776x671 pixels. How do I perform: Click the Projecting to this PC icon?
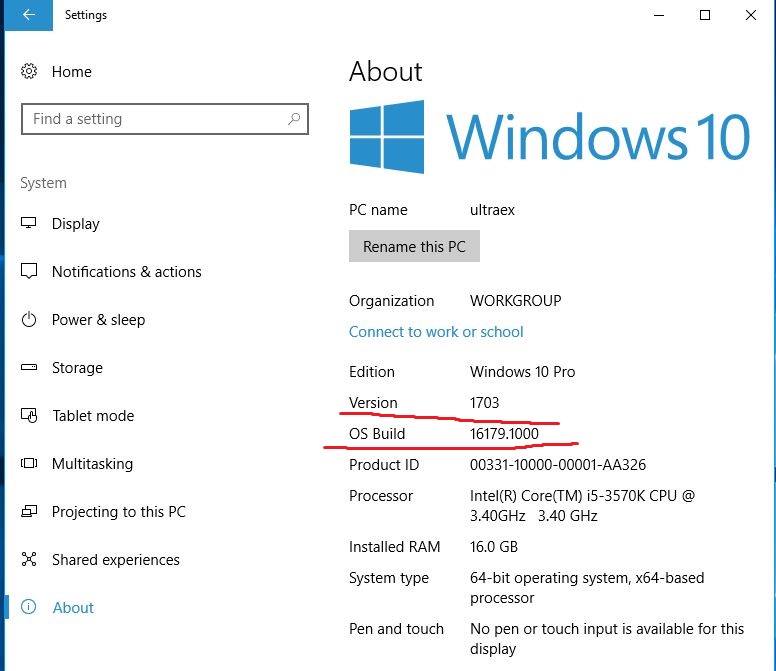(29, 511)
